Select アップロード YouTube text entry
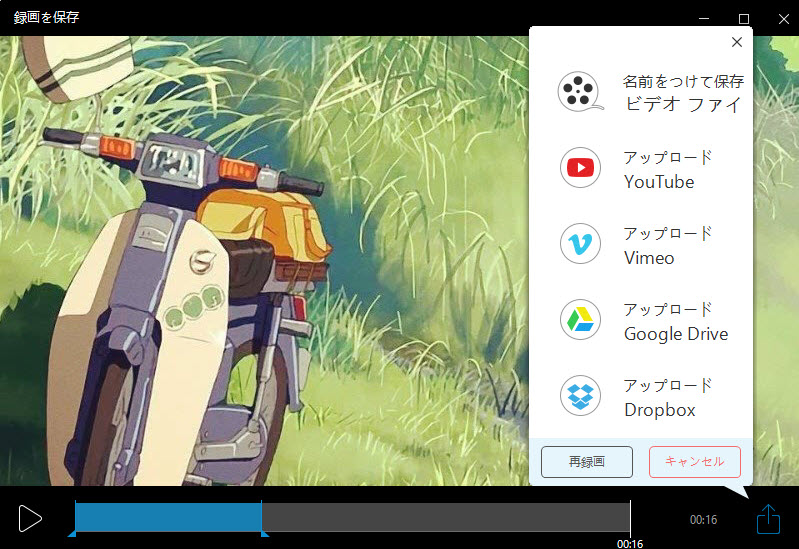799x549 pixels. (668, 170)
